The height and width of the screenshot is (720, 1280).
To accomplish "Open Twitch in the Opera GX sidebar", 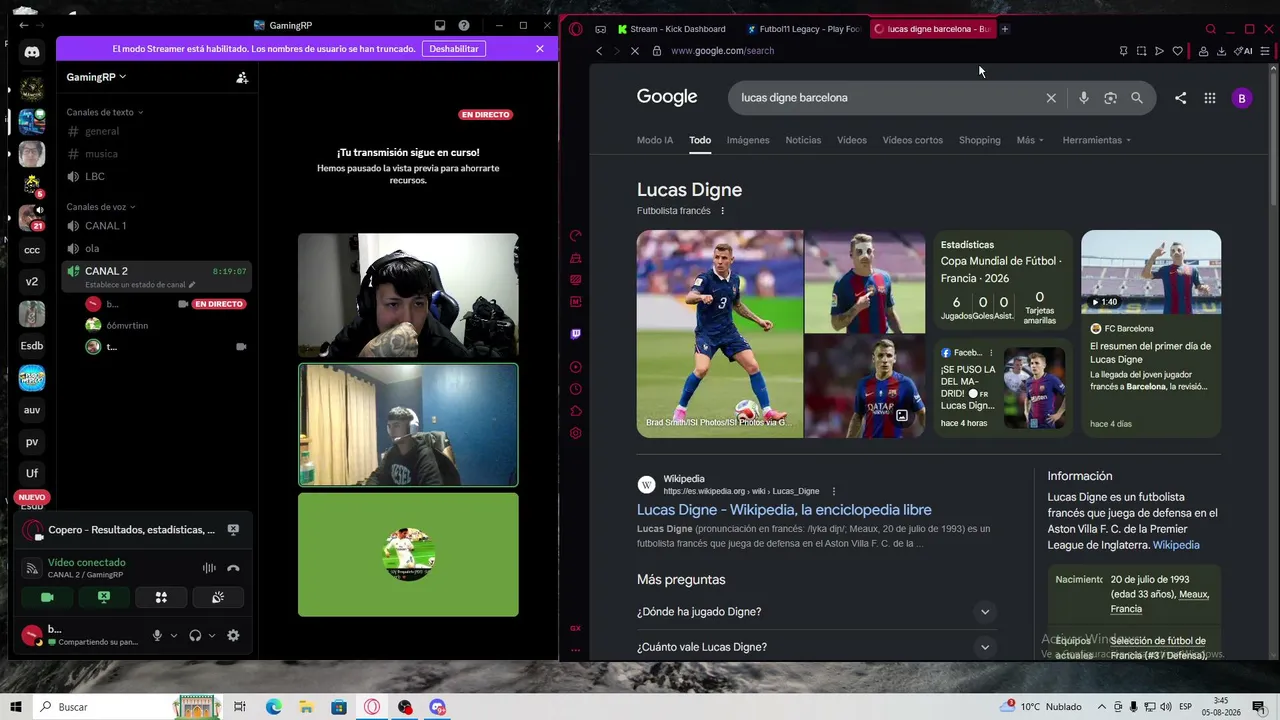I will pos(576,334).
